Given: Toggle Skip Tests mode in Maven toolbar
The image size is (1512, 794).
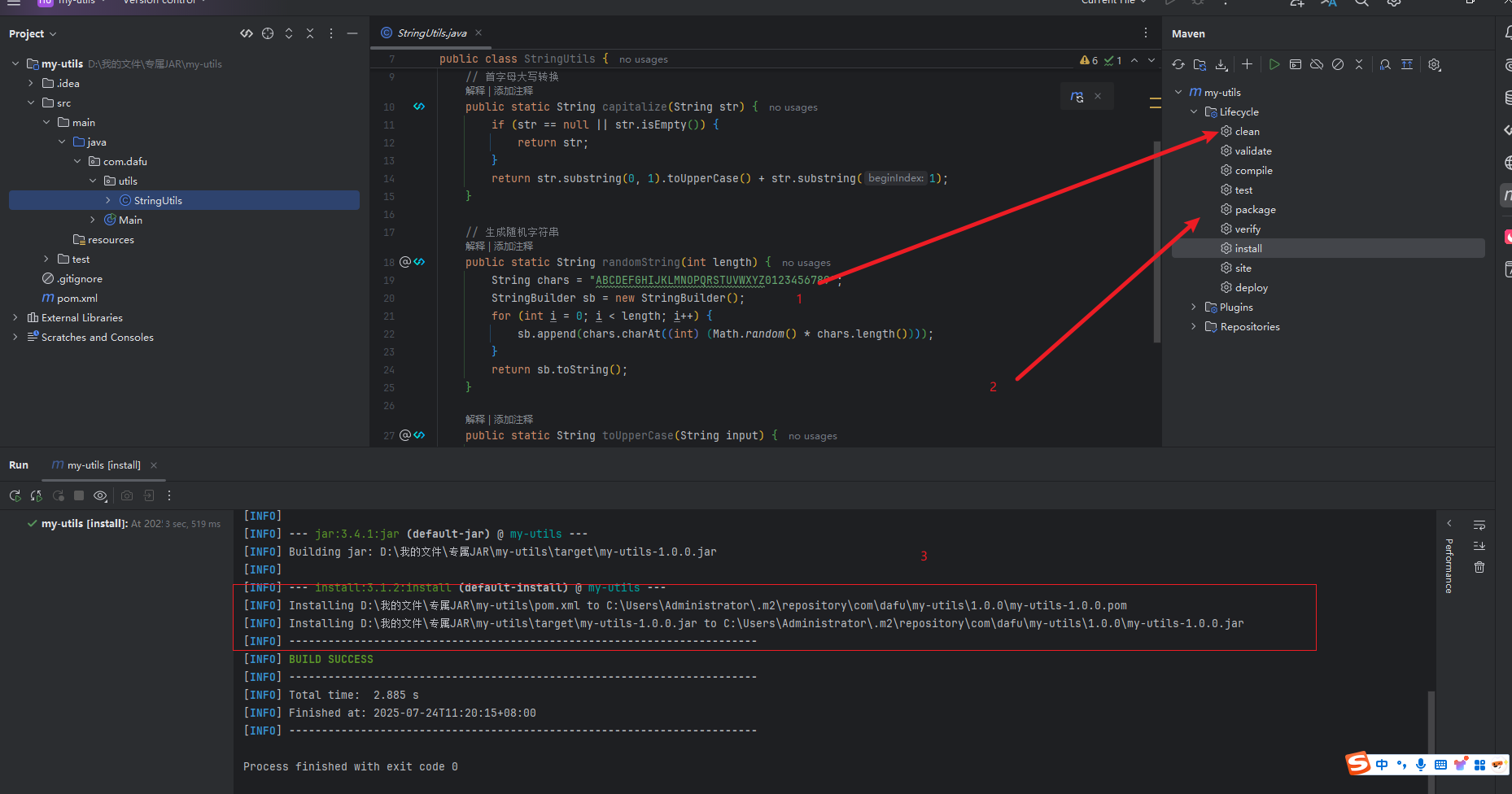Looking at the screenshot, I should tap(1338, 64).
